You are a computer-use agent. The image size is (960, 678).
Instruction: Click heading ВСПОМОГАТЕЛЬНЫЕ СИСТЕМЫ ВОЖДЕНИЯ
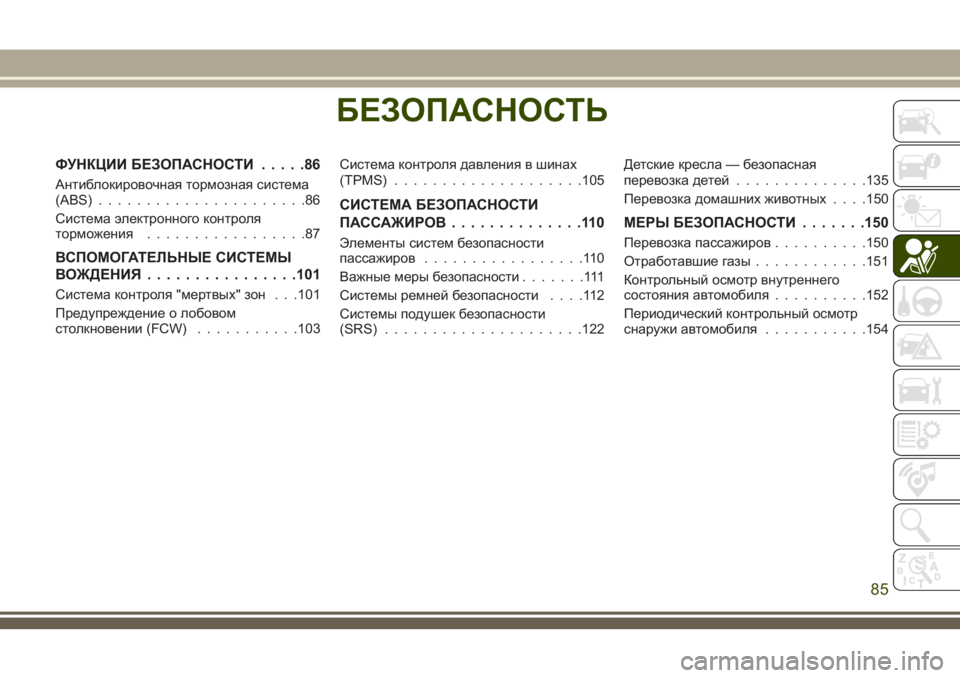187,265
